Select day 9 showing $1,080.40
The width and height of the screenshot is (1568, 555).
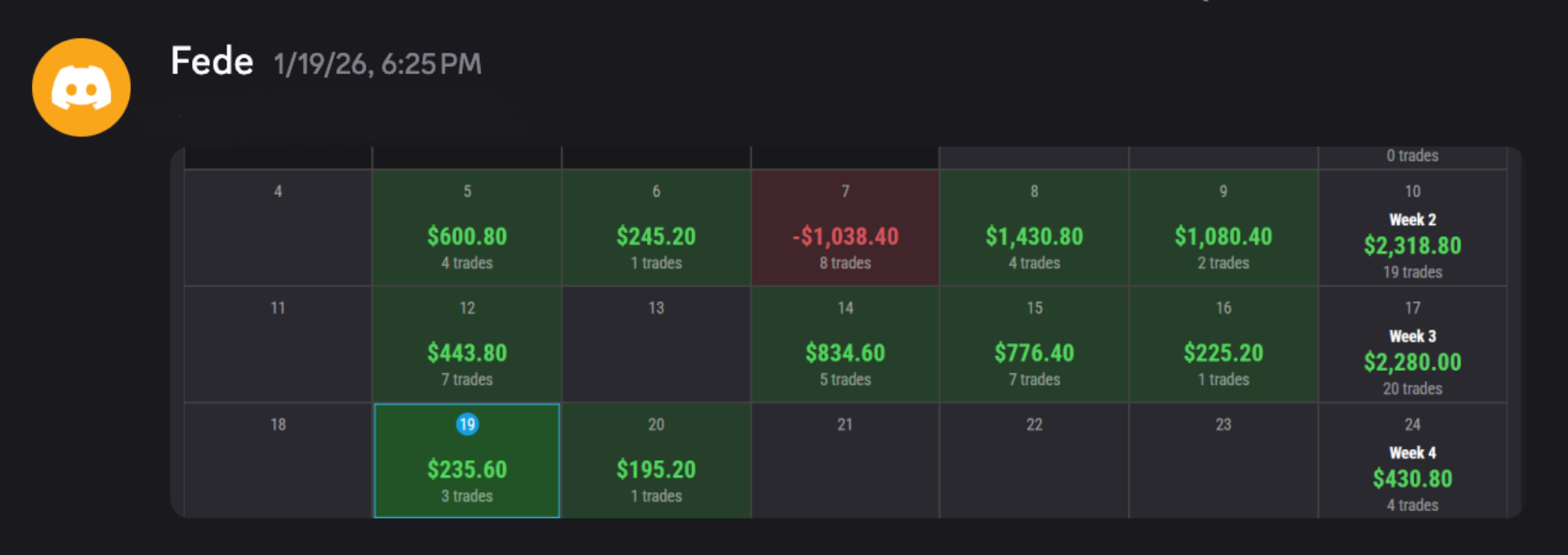click(1223, 228)
